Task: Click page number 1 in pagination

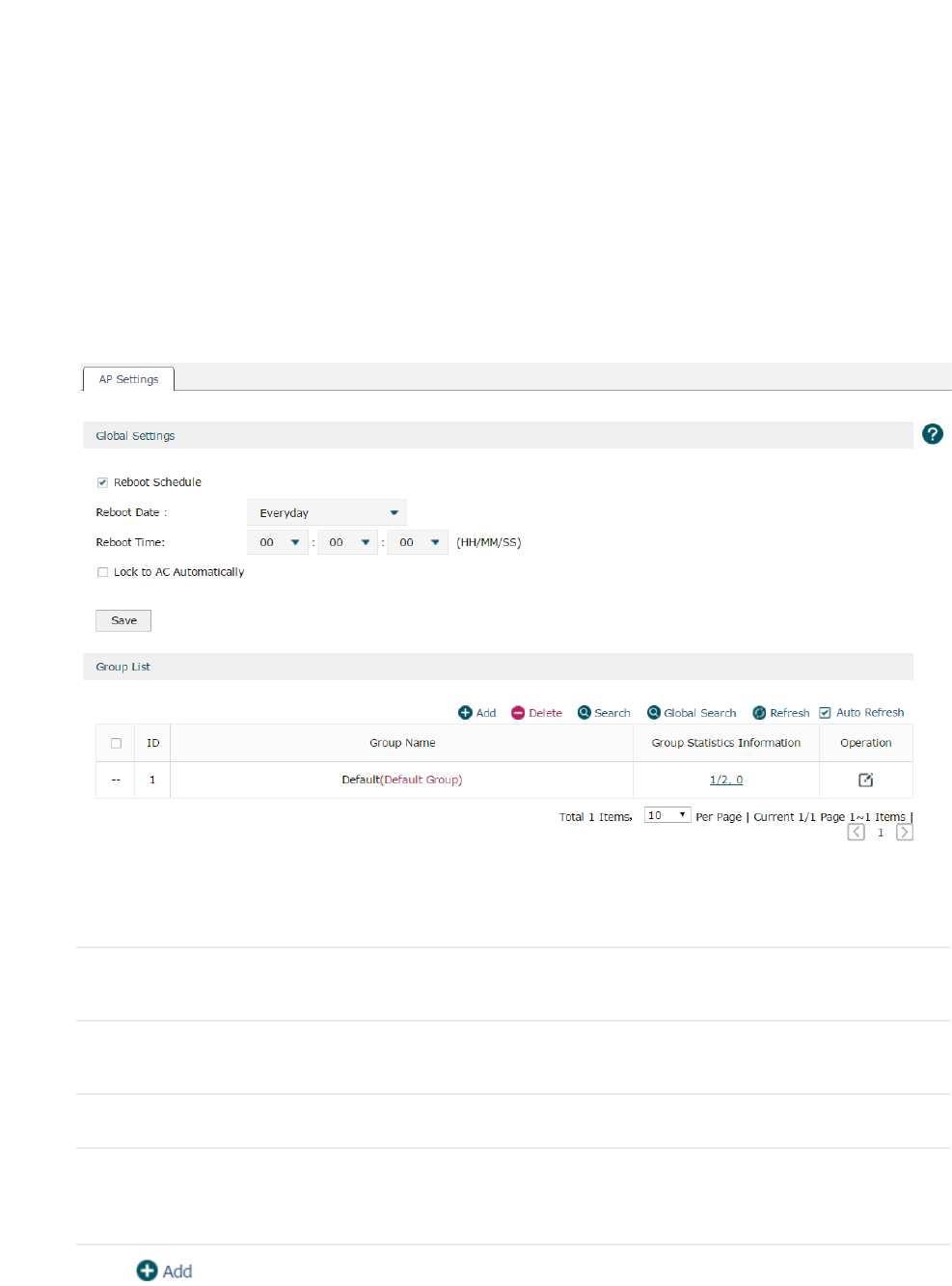Action: (x=881, y=833)
